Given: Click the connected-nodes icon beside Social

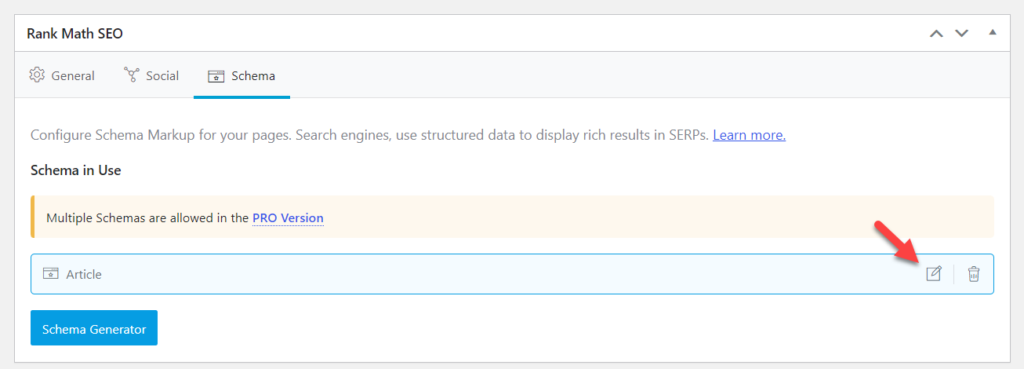Looking at the screenshot, I should click(131, 75).
